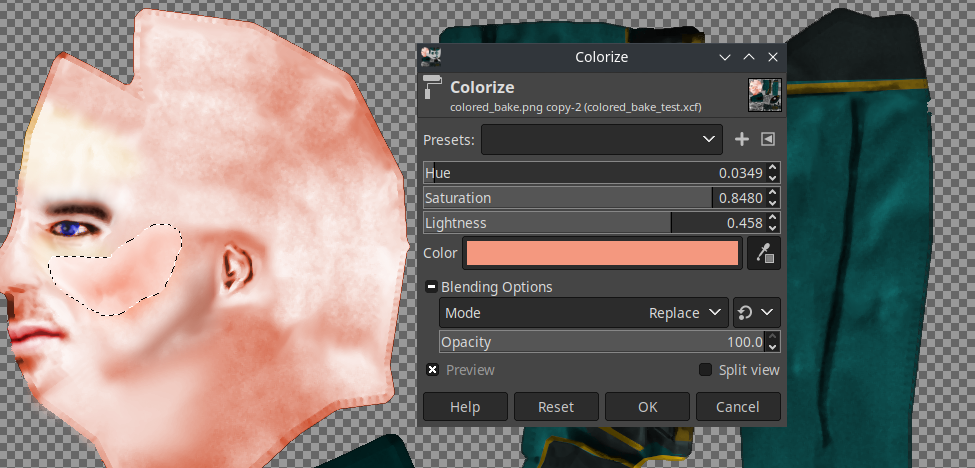Viewport: 975px width, 468px height.
Task: Decrease the Lightness value with the down arrow
Action: pos(772,227)
